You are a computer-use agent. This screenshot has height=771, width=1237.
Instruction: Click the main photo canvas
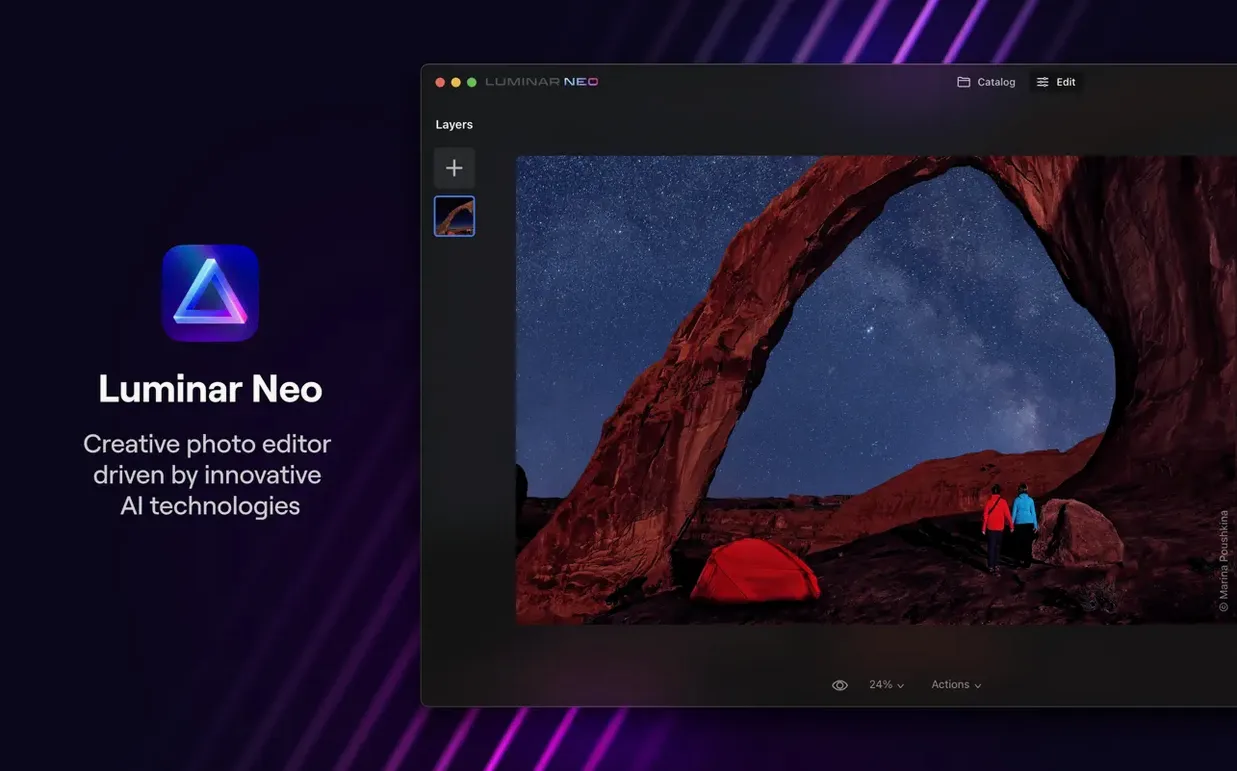[876, 390]
